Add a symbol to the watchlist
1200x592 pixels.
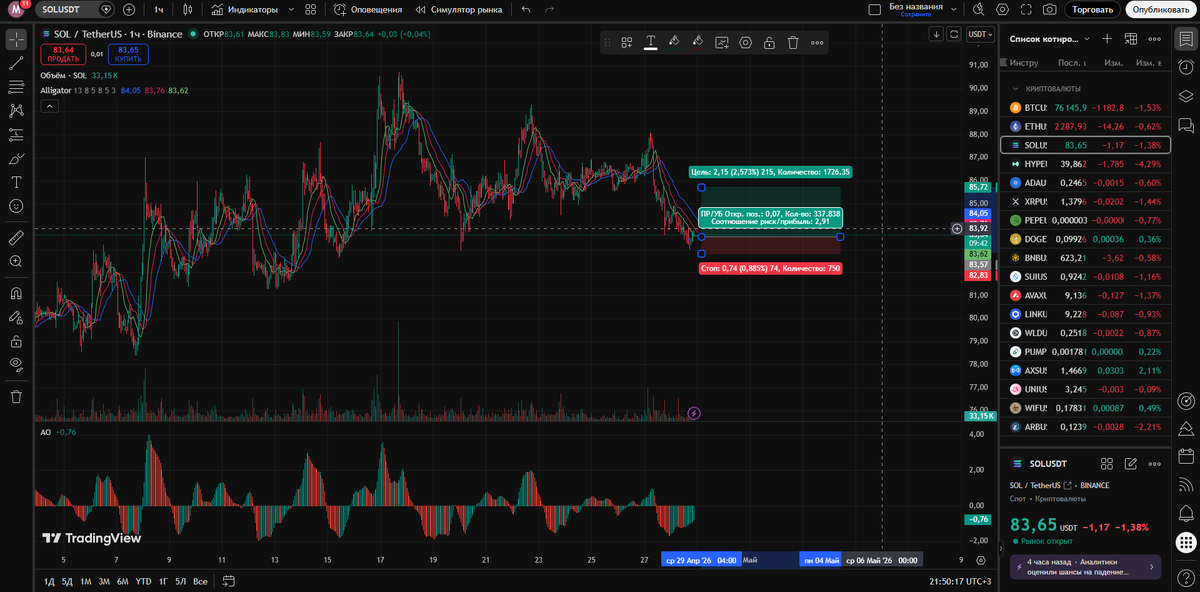click(1107, 39)
